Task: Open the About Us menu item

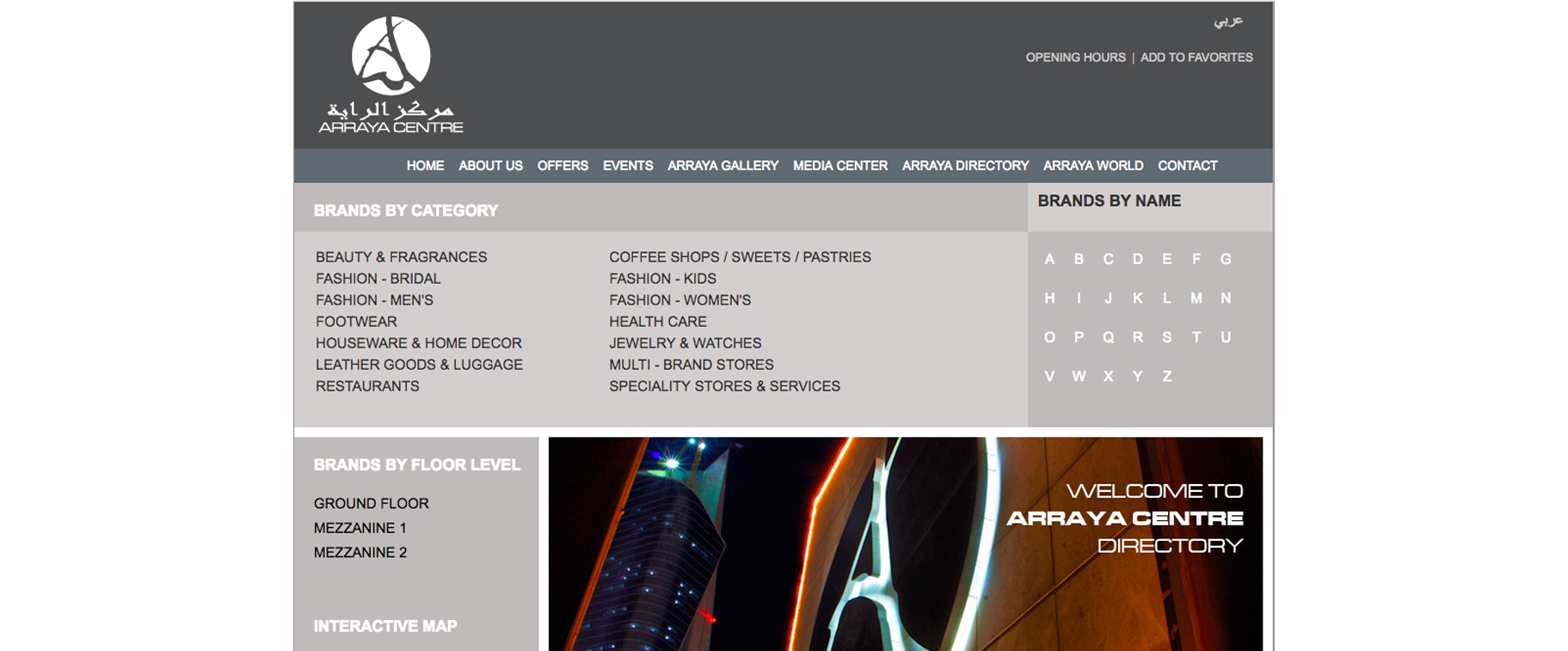Action: [x=490, y=166]
